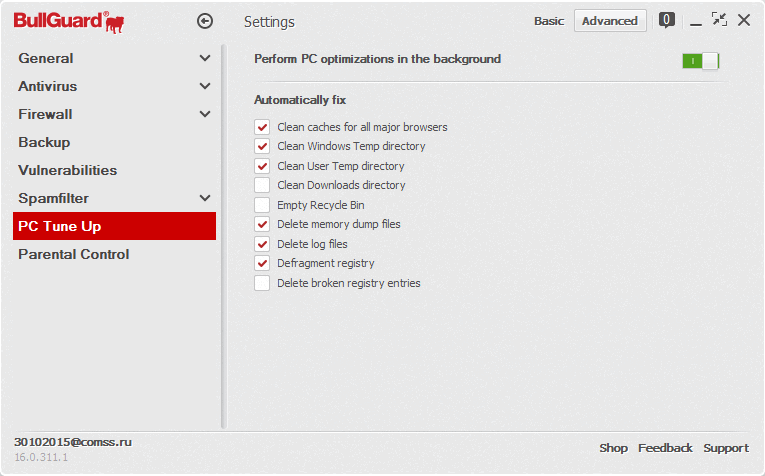The image size is (765, 476).
Task: Click the version number 16.0.311.1
Action: (41, 457)
